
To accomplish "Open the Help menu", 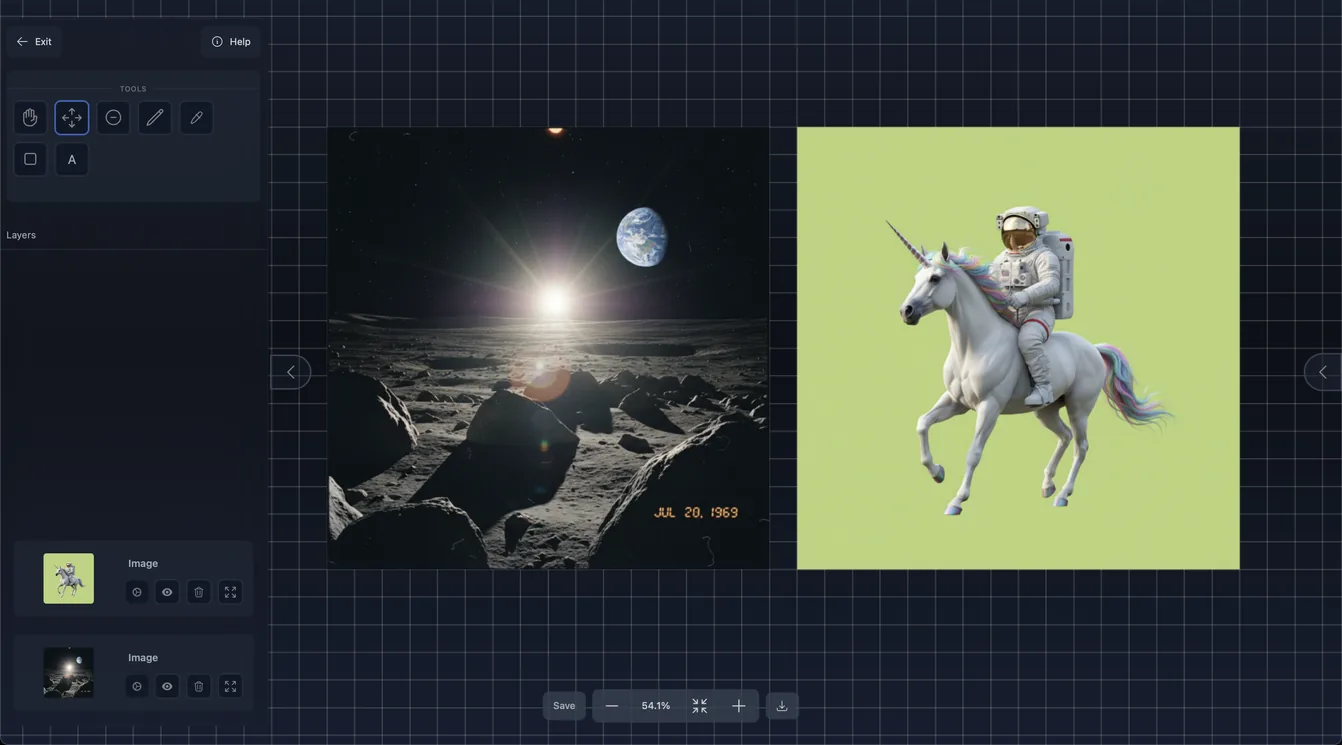I will pos(230,39).
